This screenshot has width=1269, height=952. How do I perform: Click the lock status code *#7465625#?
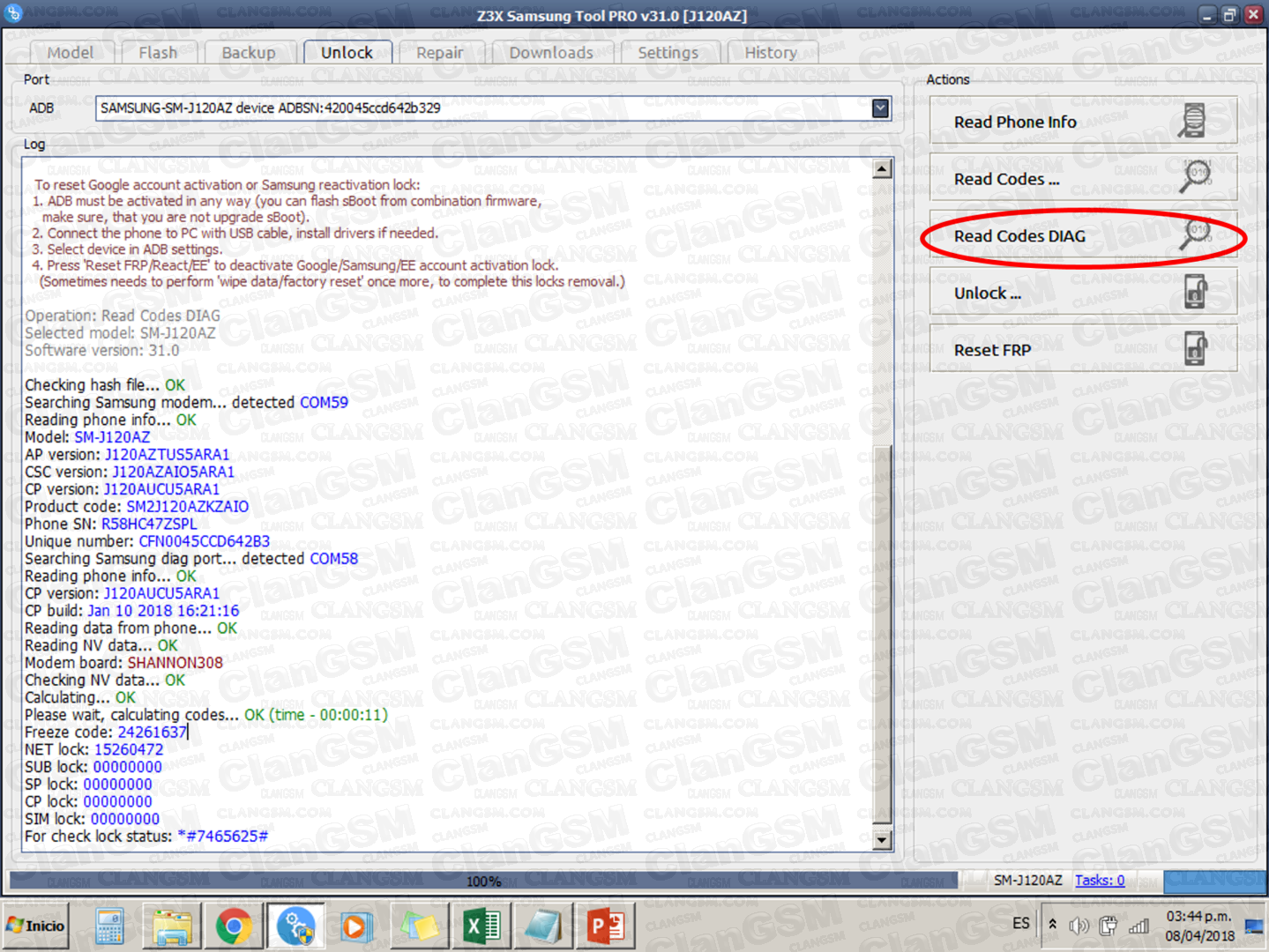[222, 836]
